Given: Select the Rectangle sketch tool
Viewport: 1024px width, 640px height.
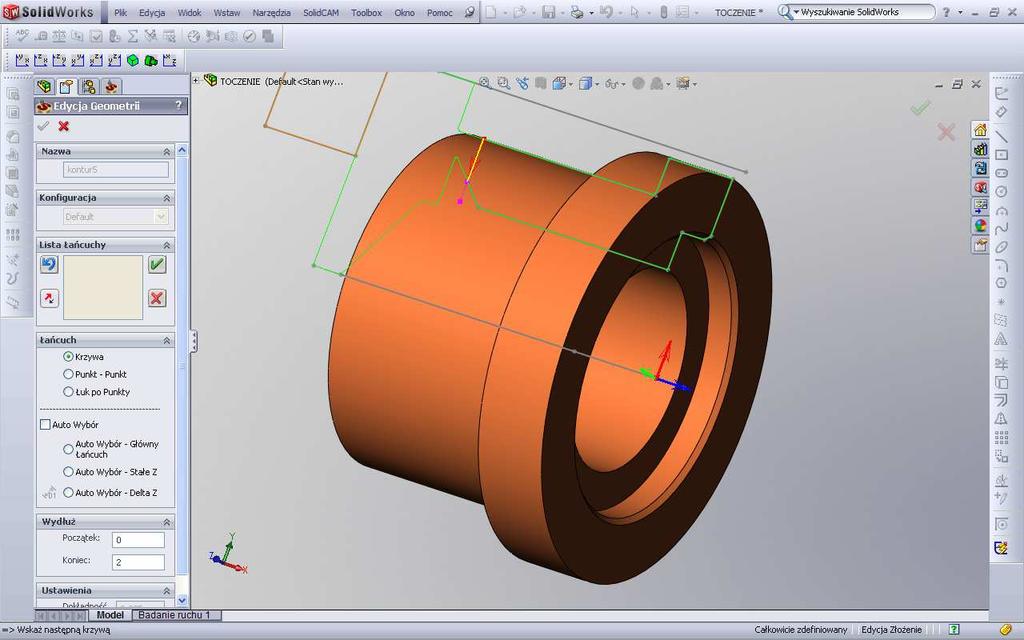Looking at the screenshot, I should point(1001,155).
